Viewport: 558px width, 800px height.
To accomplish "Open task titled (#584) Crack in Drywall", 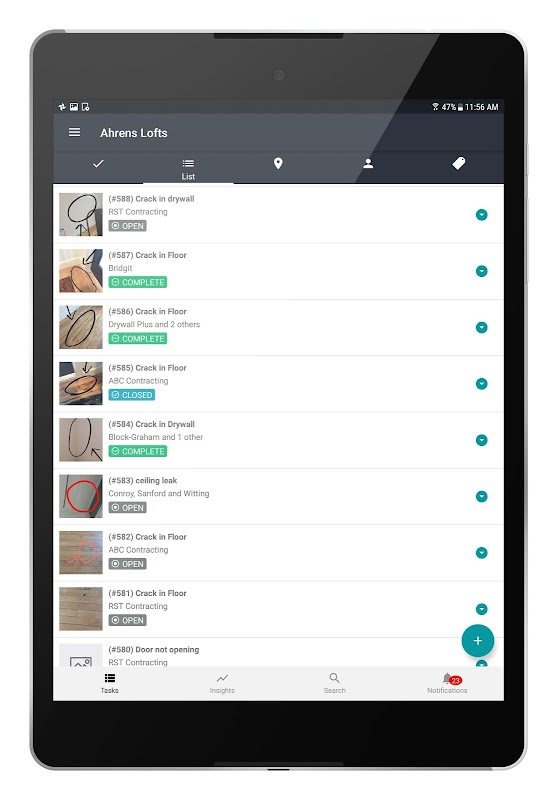I will pos(151,424).
